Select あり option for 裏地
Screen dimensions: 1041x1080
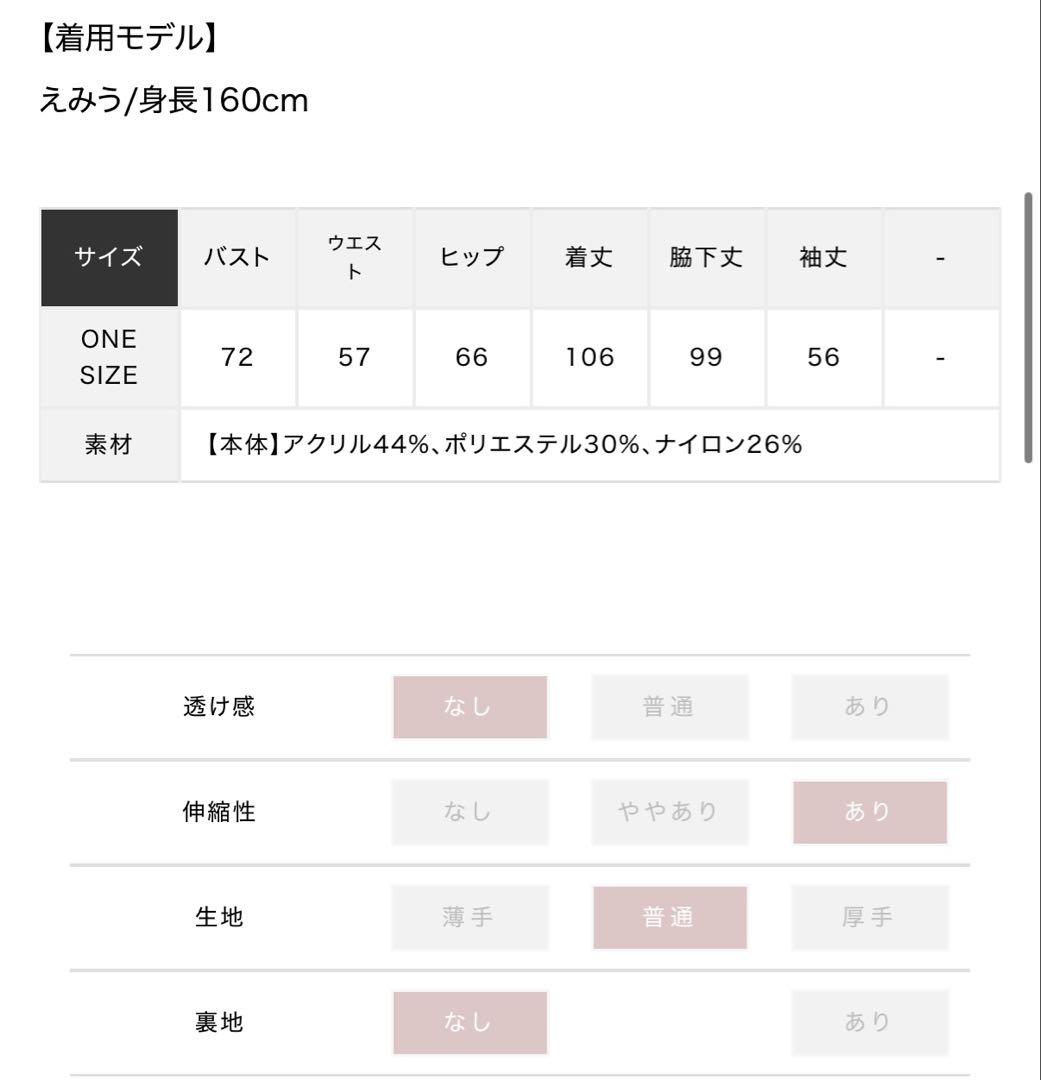[870, 1023]
